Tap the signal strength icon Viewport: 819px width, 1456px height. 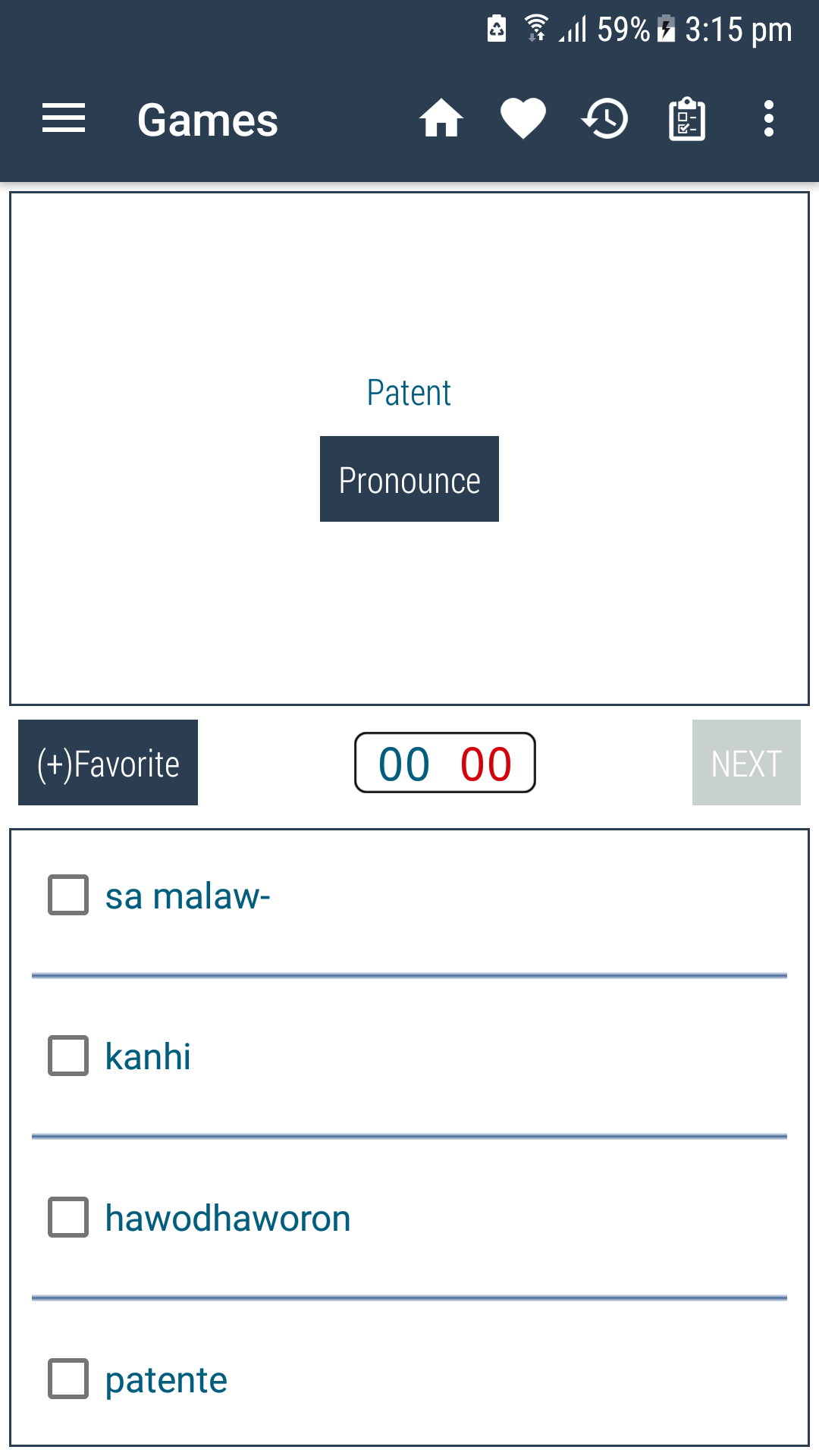573,29
